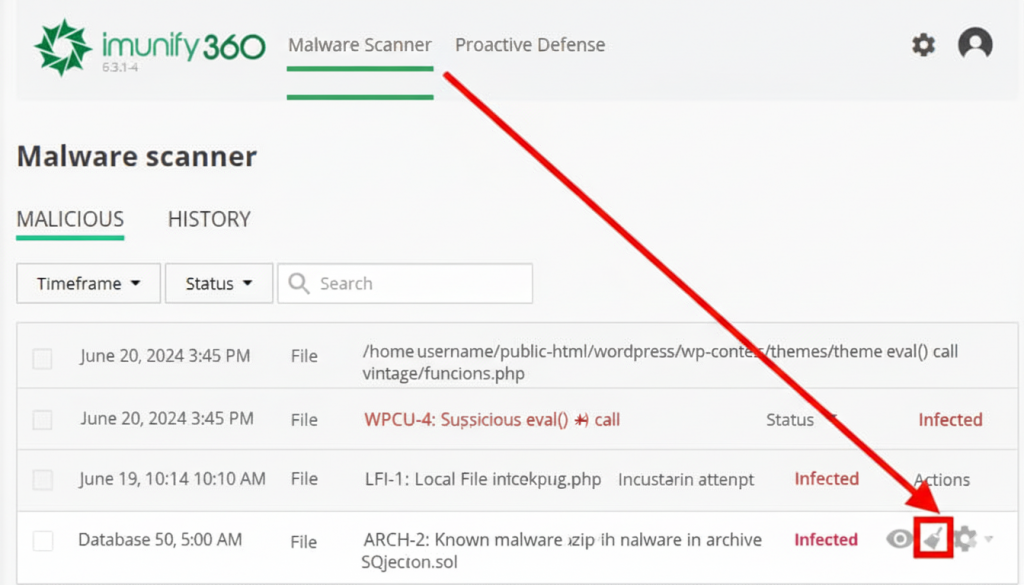The image size is (1024, 585).
Task: Open the Timeframe filter dropdown
Action: coord(88,283)
